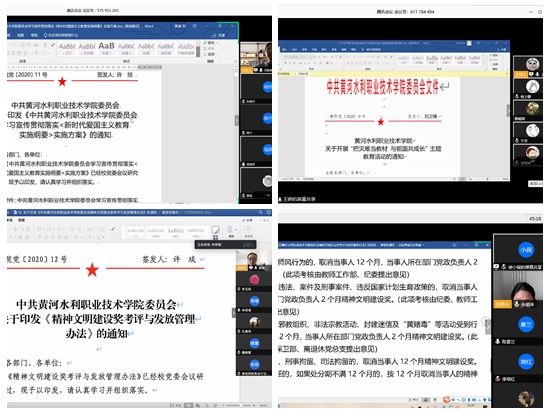The width and height of the screenshot is (550, 413).
Task: Click the search magnifier in the 12号 document title bar
Action: point(261,212)
